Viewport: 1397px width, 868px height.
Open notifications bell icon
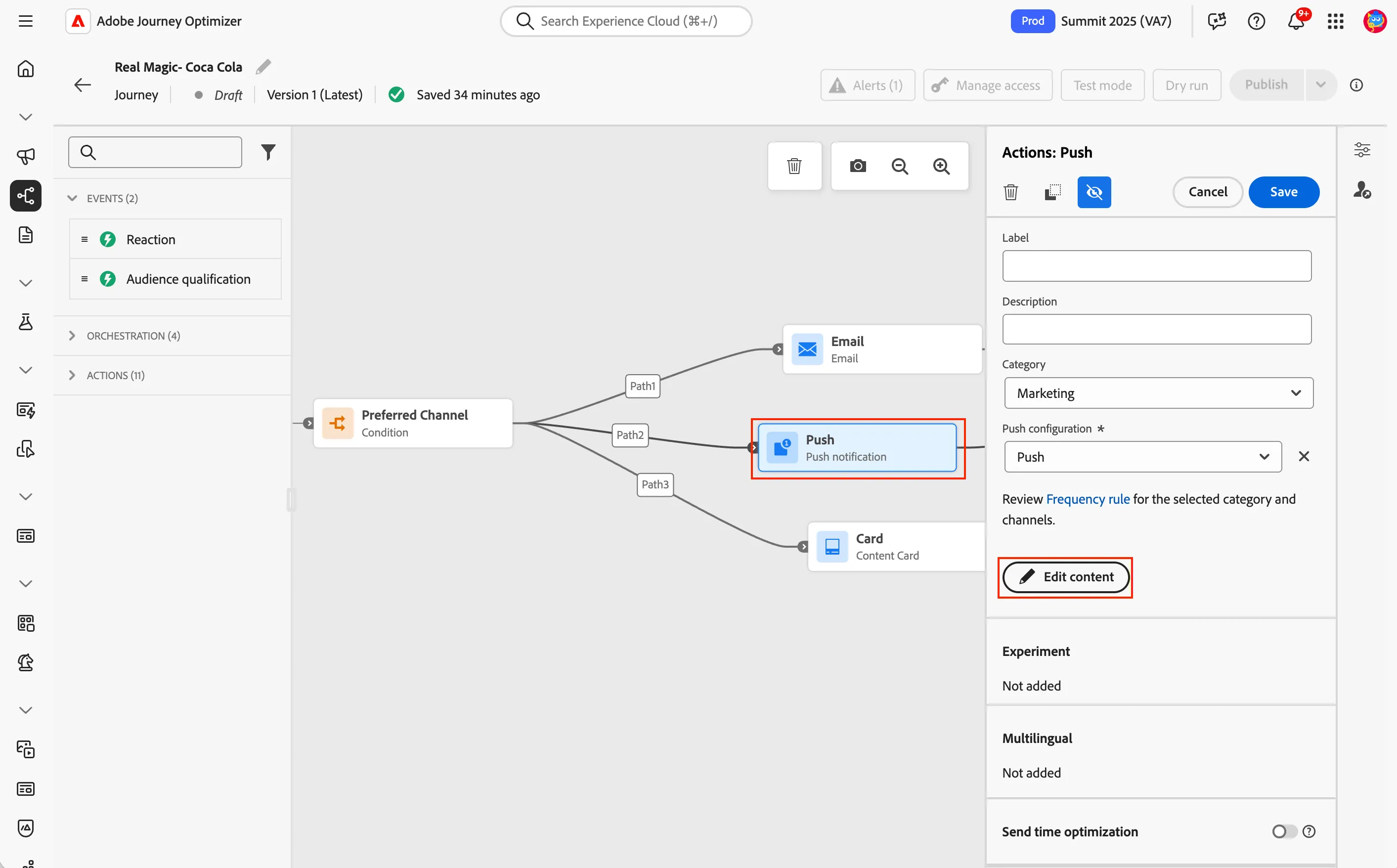coord(1296,21)
